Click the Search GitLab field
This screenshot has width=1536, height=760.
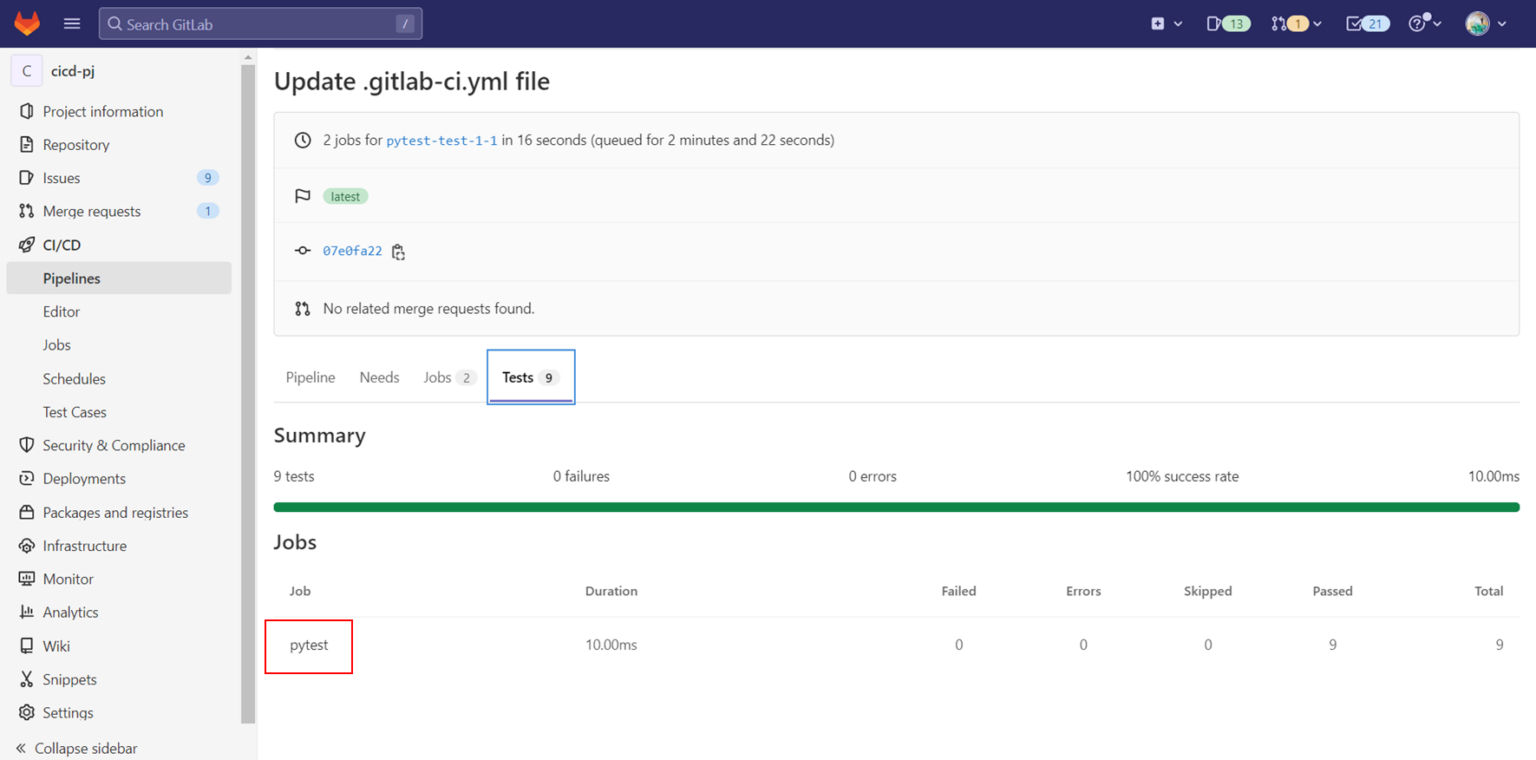point(260,22)
